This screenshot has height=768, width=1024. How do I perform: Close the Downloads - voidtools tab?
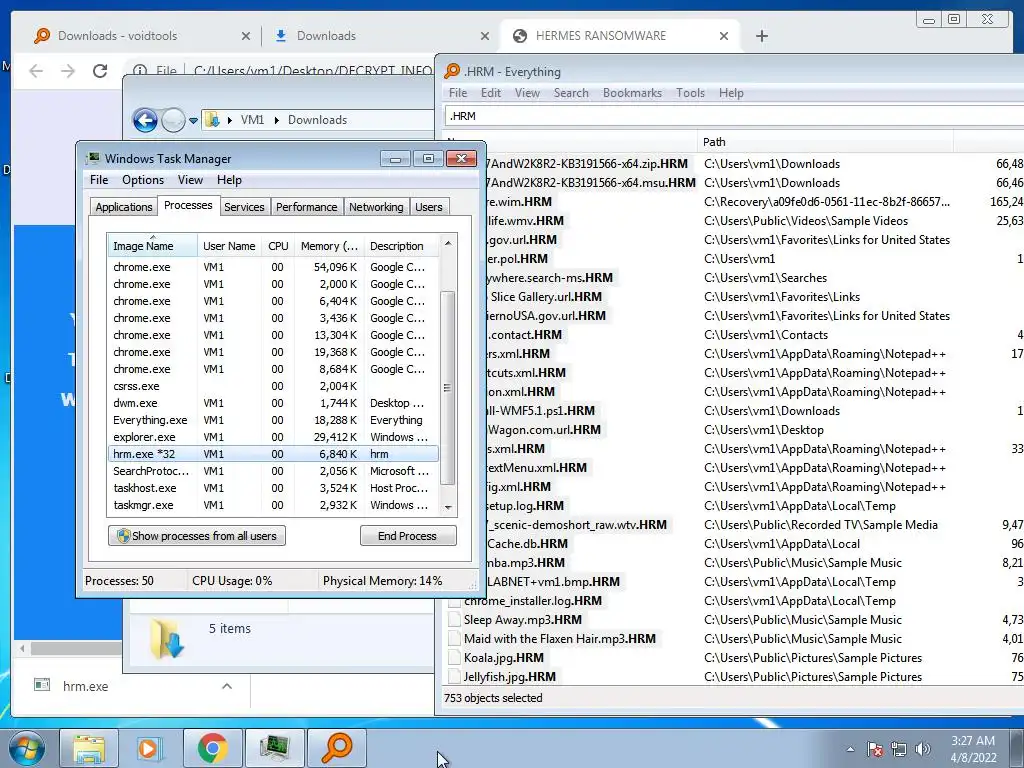point(246,36)
